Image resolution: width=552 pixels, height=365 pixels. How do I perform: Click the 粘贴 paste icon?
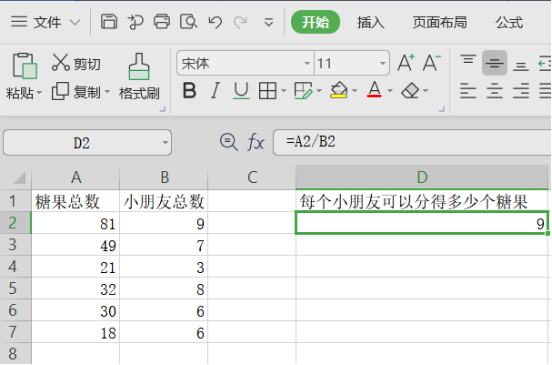click(x=25, y=66)
